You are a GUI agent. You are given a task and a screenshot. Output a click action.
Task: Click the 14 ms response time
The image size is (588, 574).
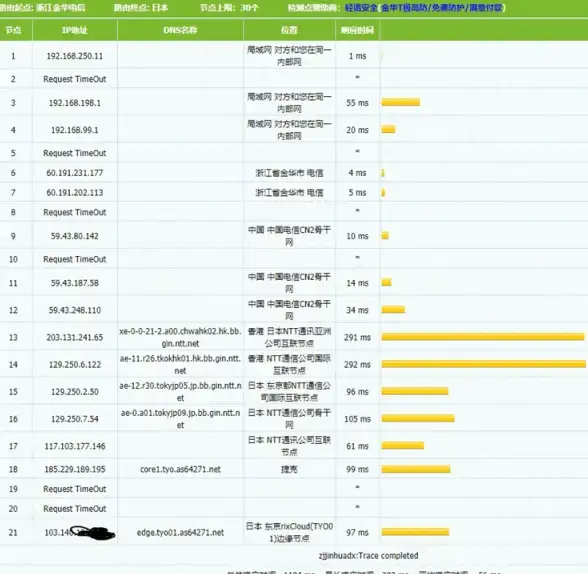[x=357, y=283]
